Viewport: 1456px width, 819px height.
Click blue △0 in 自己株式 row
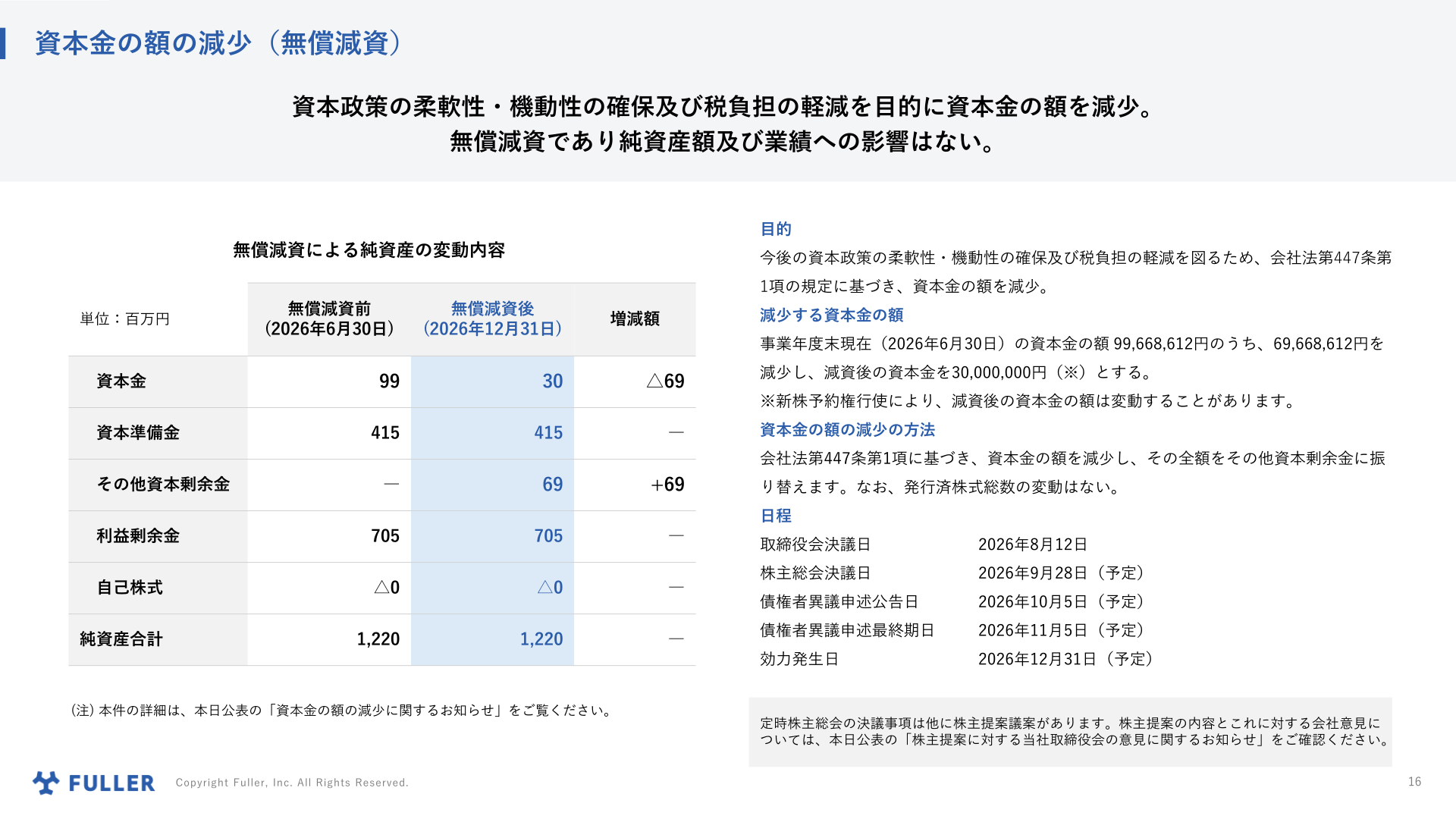point(550,588)
